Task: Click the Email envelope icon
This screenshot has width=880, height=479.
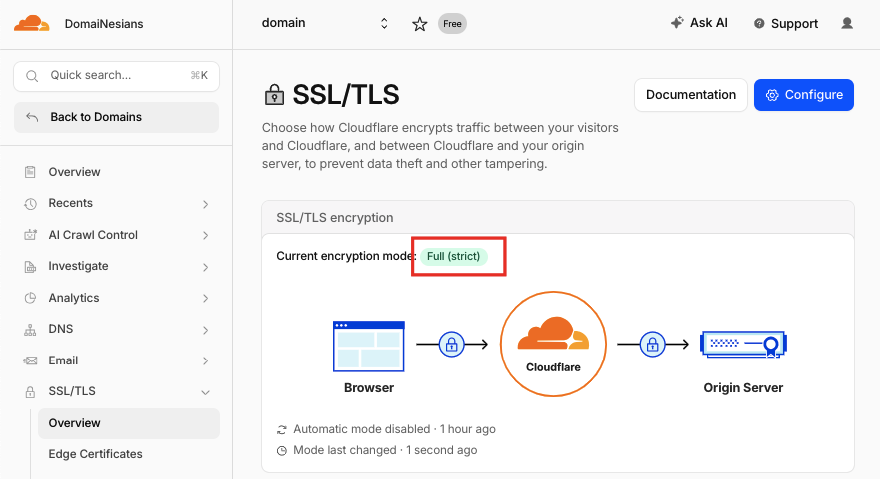Action: [x=30, y=361]
